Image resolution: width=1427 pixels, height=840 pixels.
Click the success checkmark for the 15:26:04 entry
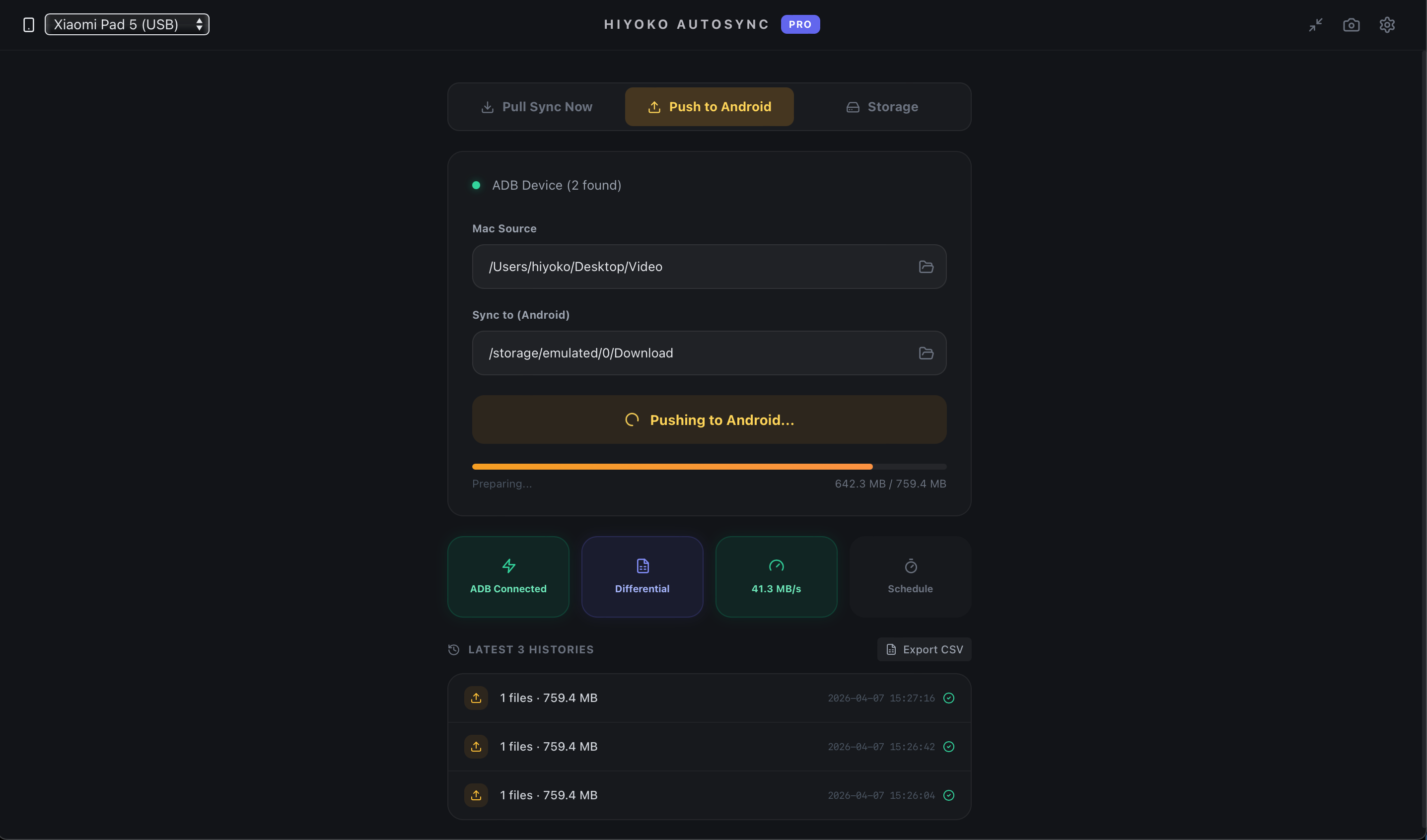tap(948, 795)
